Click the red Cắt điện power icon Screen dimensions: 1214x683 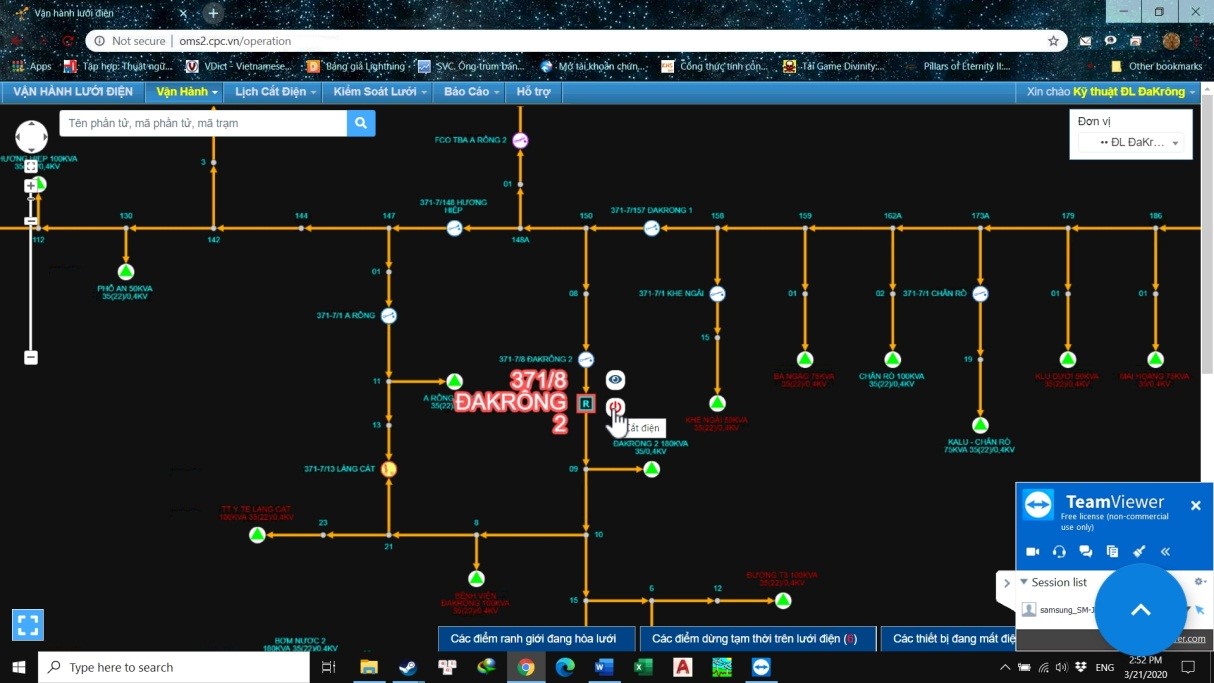615,406
